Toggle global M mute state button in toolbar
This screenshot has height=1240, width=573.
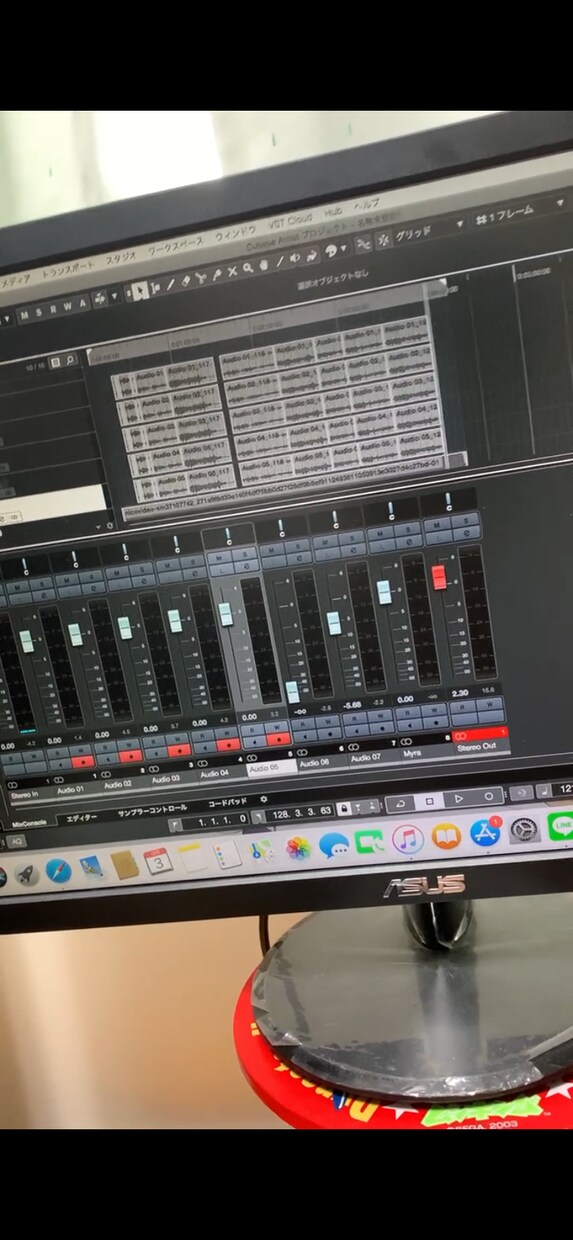(25, 315)
